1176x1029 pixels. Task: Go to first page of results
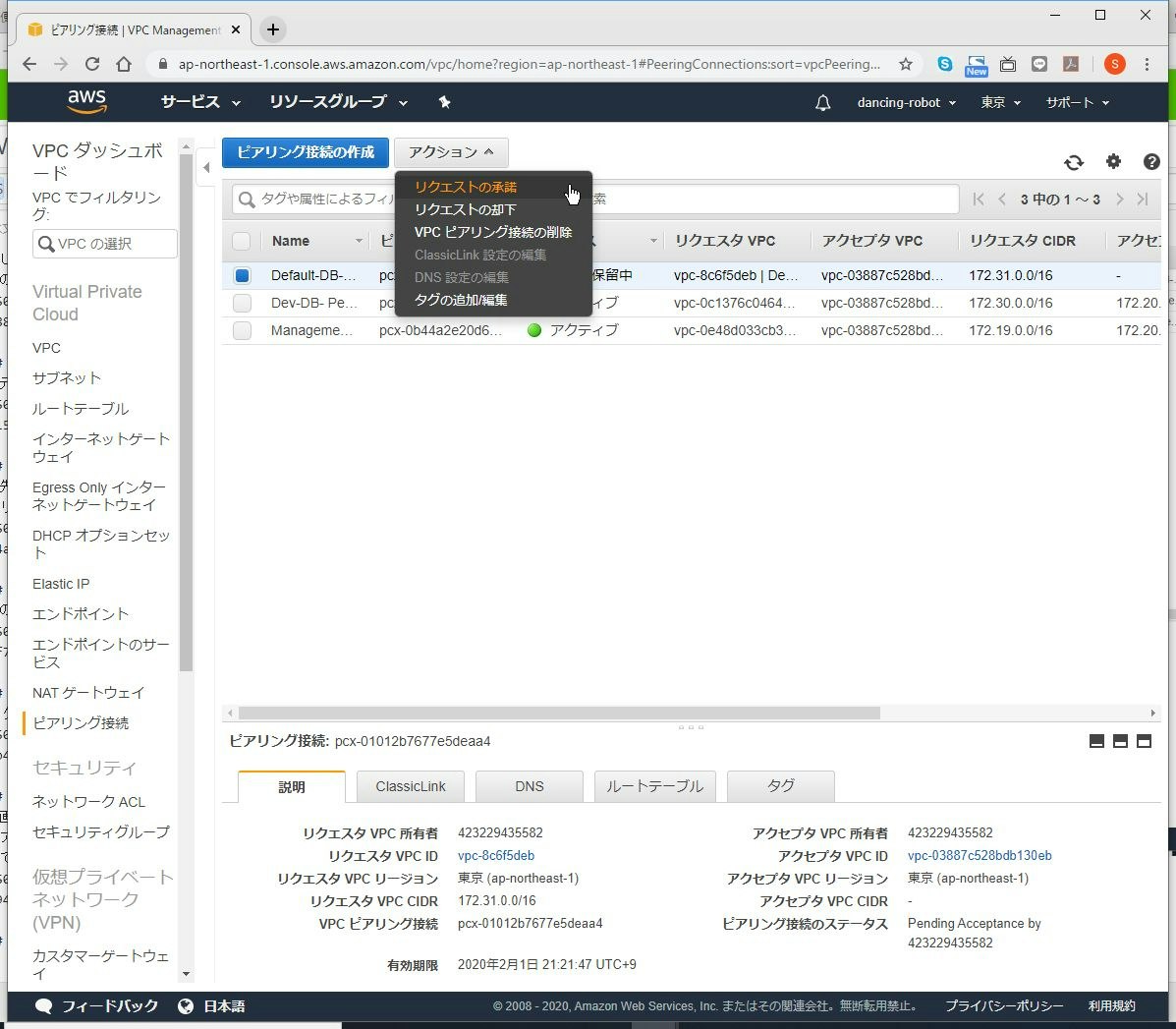978,199
